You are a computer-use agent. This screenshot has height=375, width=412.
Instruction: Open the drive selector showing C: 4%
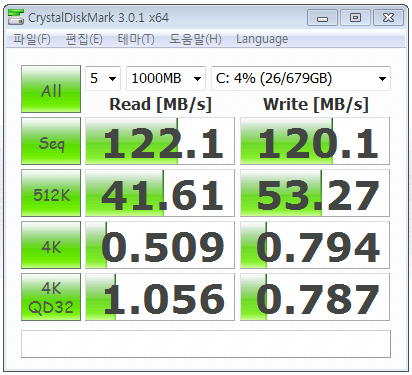[x=301, y=79]
